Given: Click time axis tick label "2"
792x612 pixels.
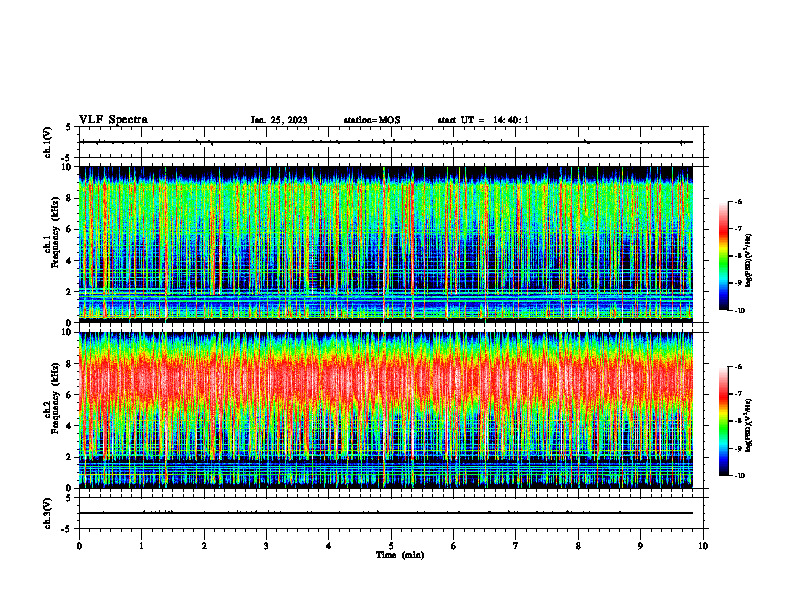Looking at the screenshot, I should (x=204, y=546).
